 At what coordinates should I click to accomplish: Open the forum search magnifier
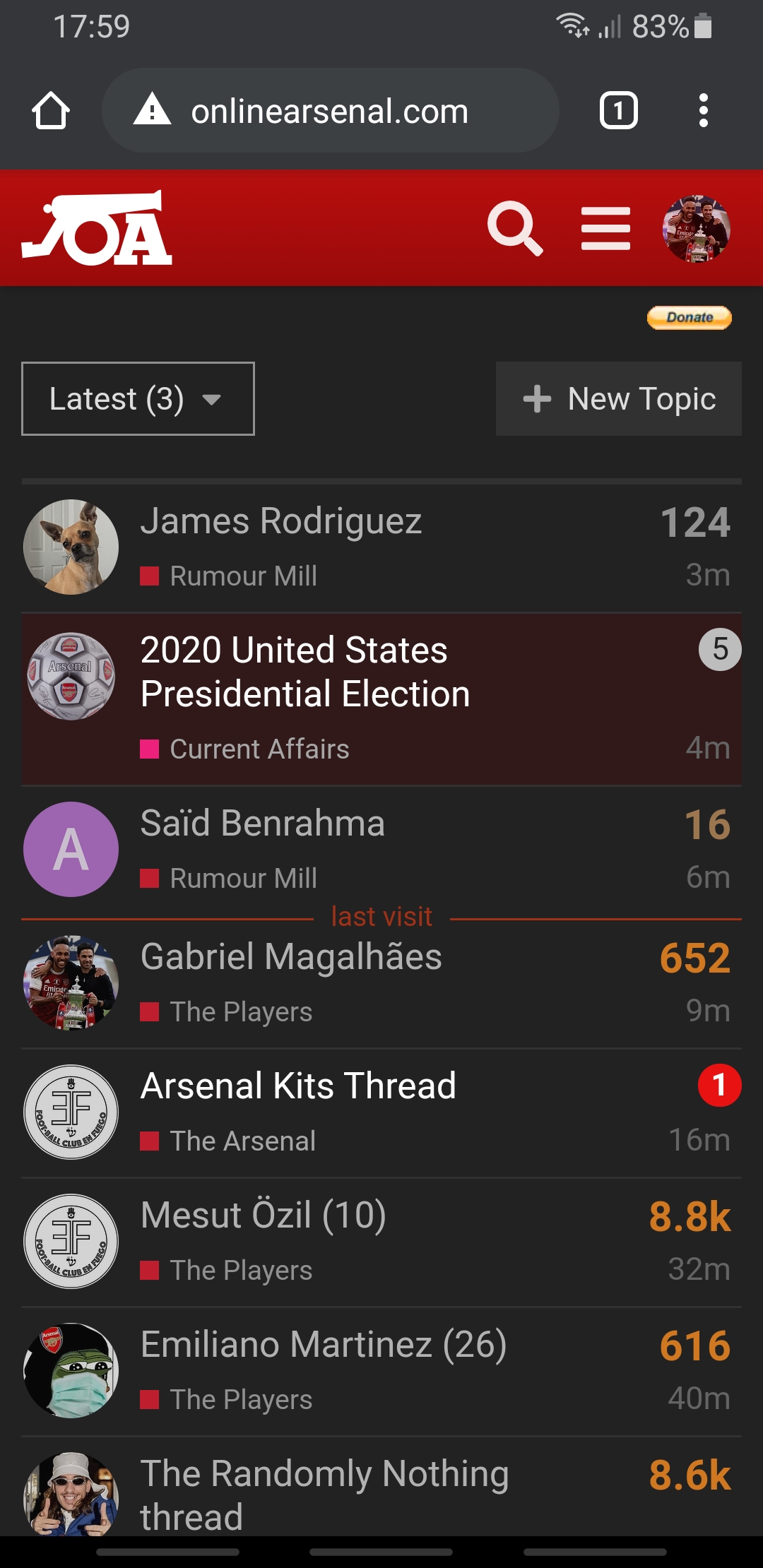pyautogui.click(x=515, y=228)
